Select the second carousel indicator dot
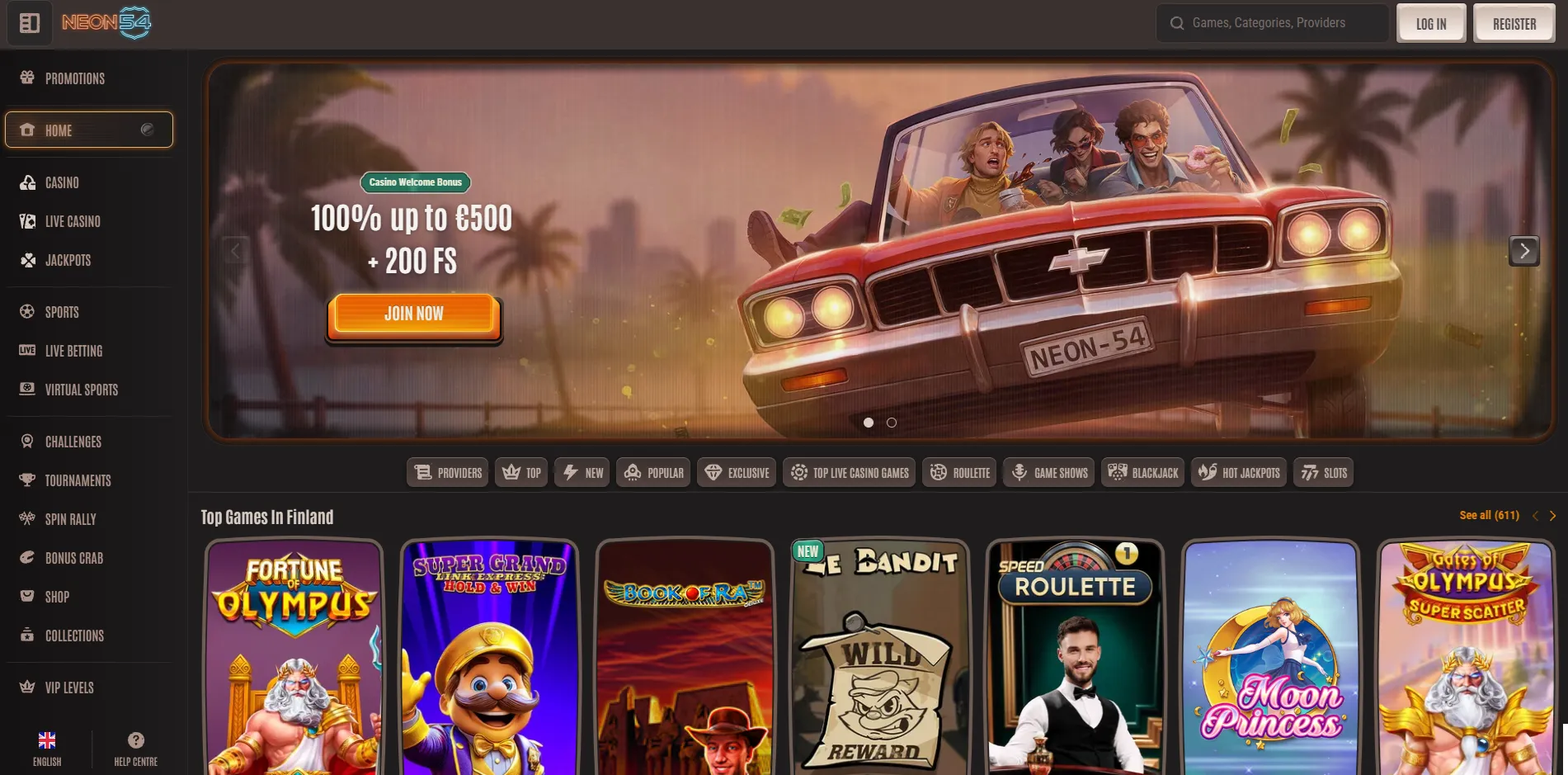The height and width of the screenshot is (775, 1568). coord(892,423)
